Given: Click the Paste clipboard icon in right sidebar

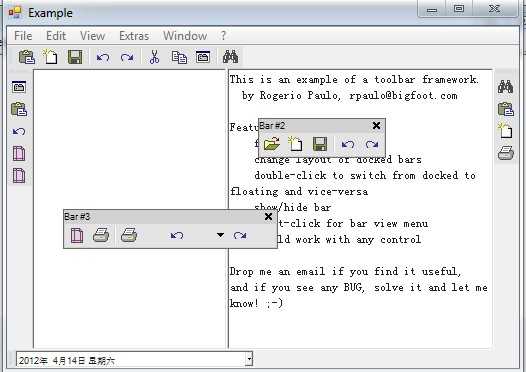Looking at the screenshot, I should pos(506,109).
